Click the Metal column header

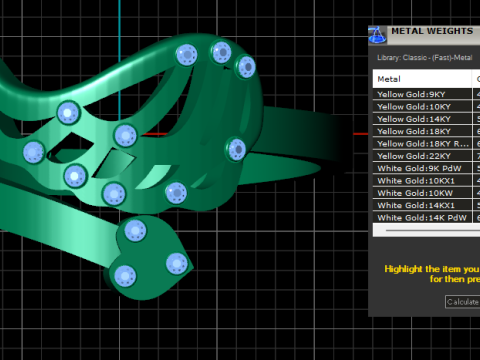(x=422, y=79)
